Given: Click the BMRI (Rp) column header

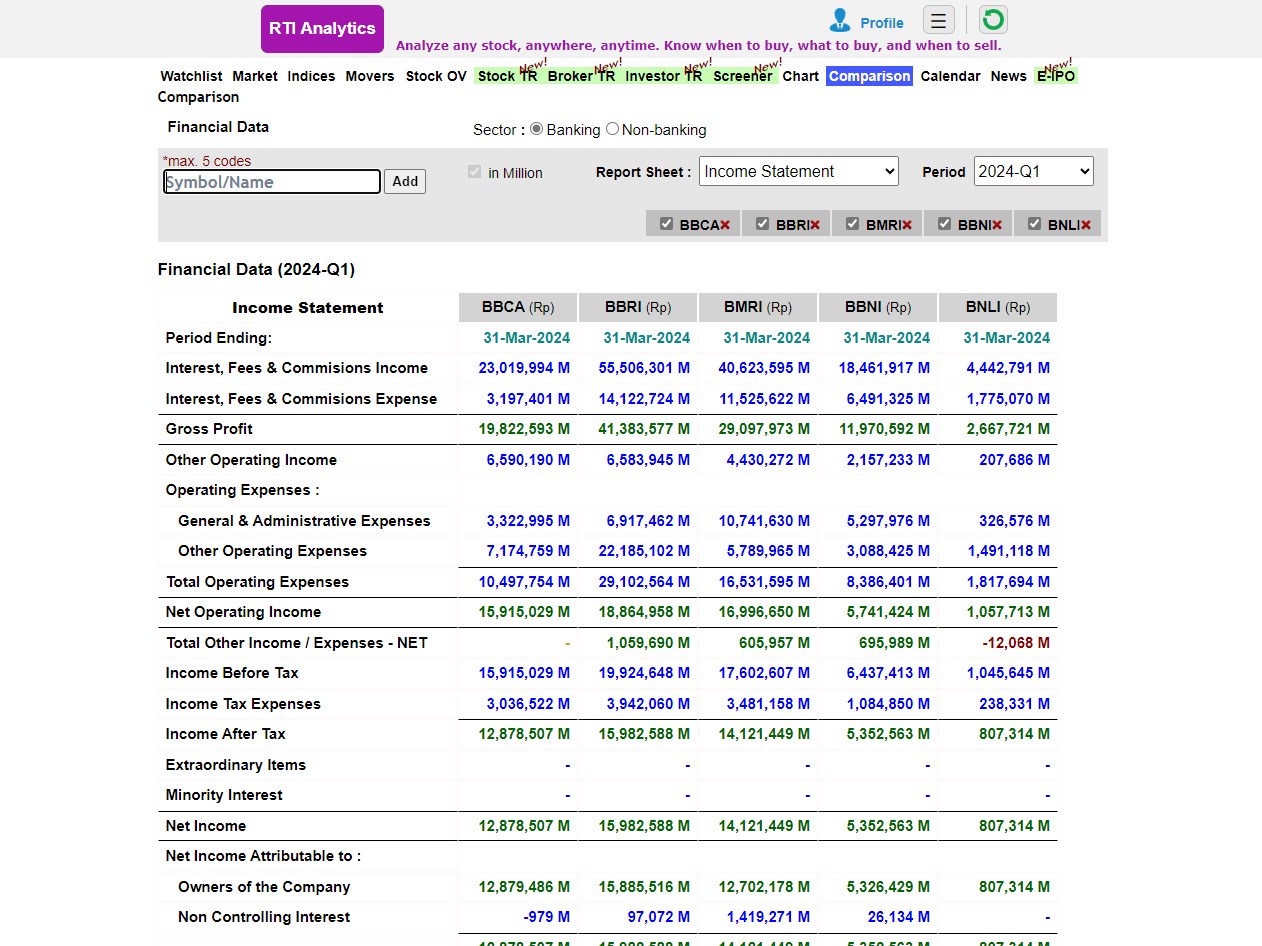Looking at the screenshot, I should [758, 307].
